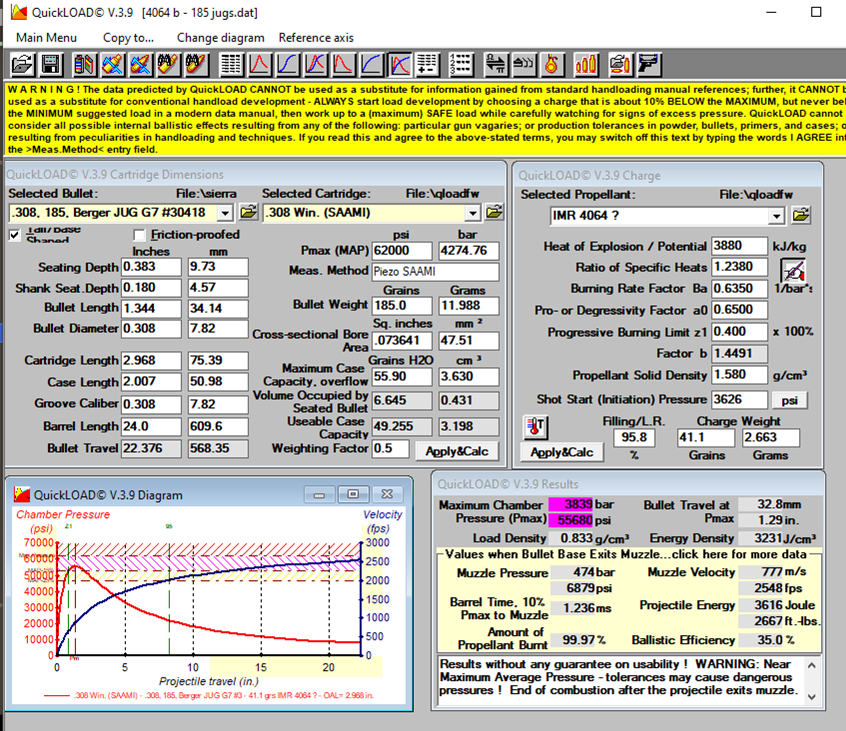Click the opposing arrows balance icon
This screenshot has width=846, height=731.
(x=495, y=65)
